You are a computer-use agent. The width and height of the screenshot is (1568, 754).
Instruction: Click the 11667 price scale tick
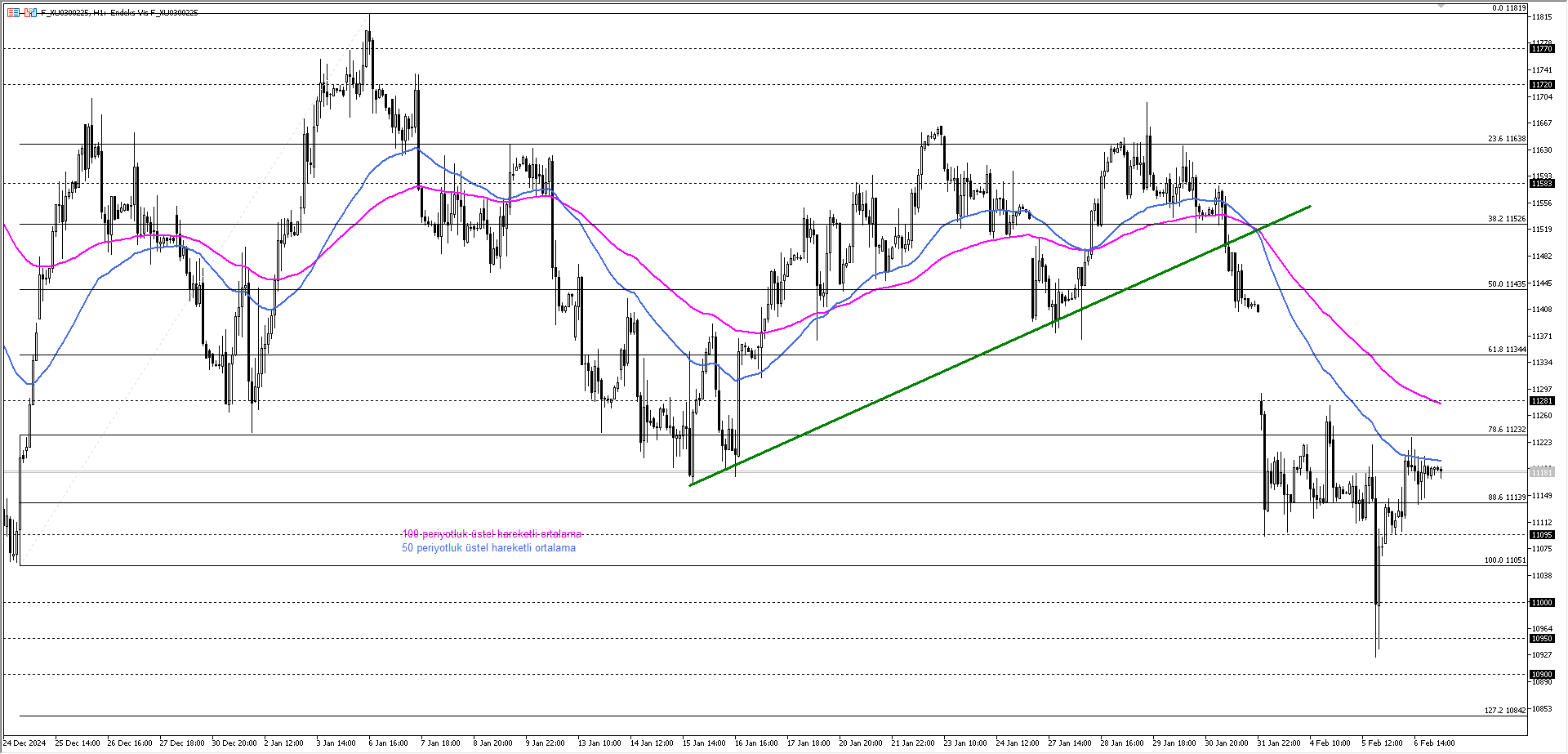(1542, 123)
